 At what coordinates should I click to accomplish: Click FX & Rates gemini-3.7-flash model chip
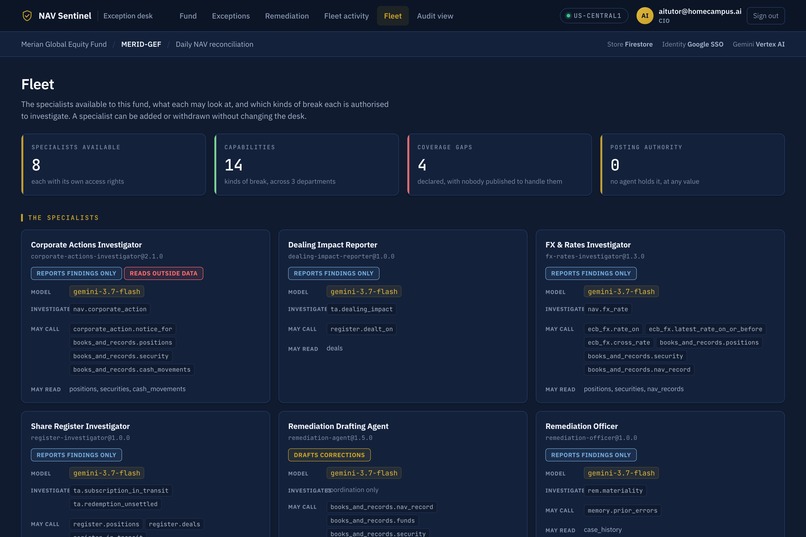click(x=621, y=291)
